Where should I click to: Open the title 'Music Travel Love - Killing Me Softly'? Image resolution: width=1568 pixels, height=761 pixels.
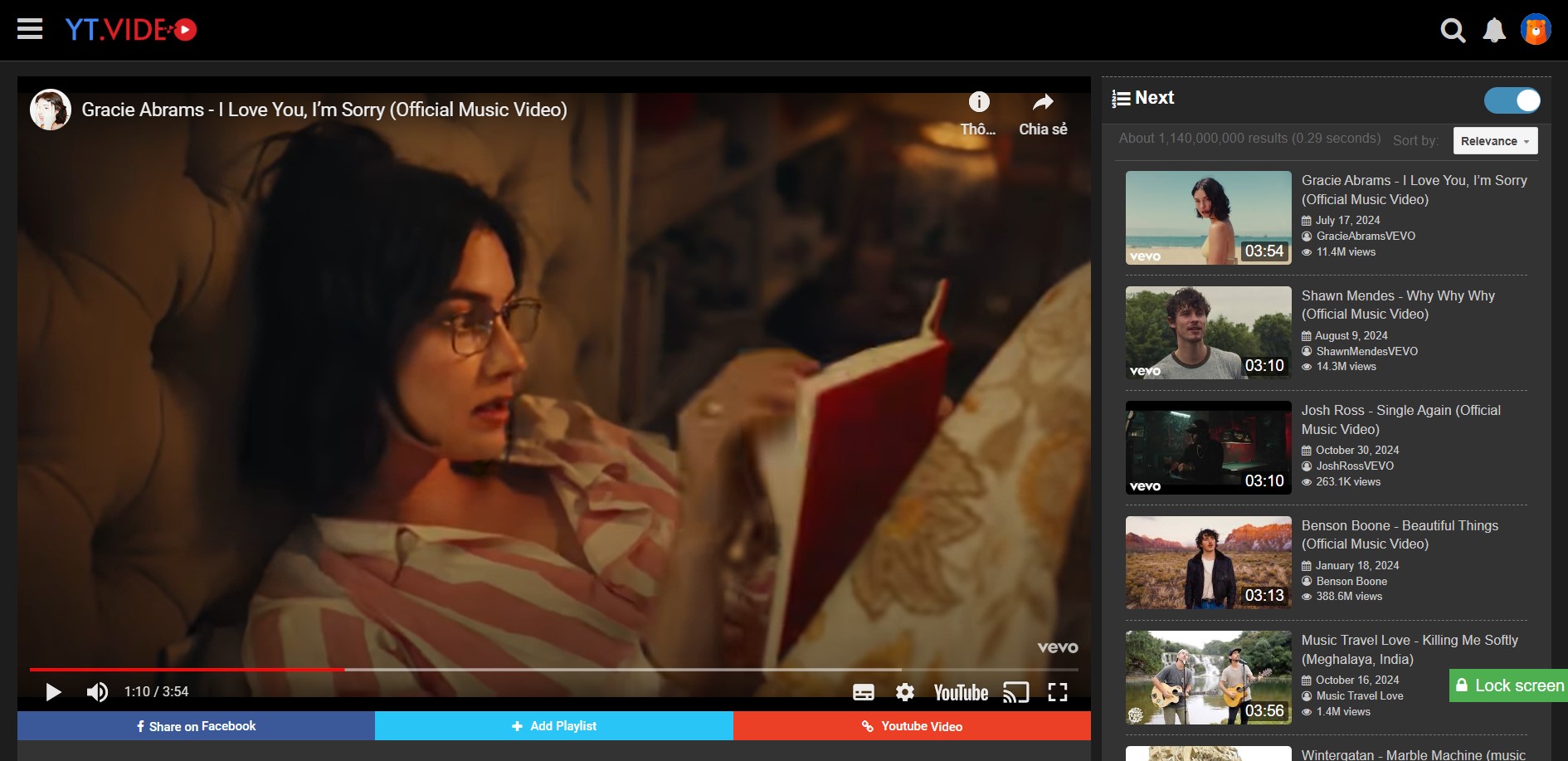pyautogui.click(x=1410, y=650)
